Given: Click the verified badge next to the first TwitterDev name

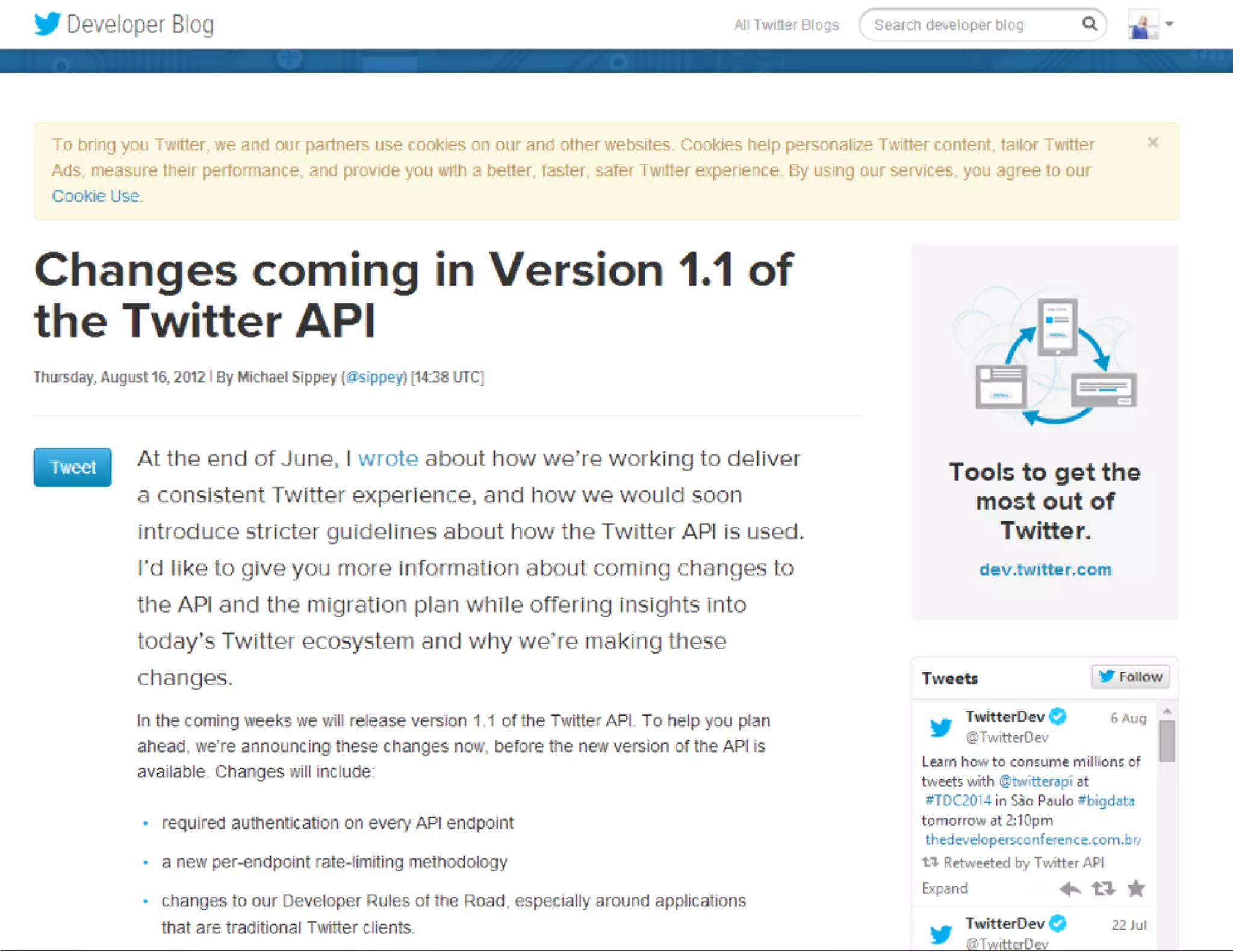Looking at the screenshot, I should pos(1058,716).
